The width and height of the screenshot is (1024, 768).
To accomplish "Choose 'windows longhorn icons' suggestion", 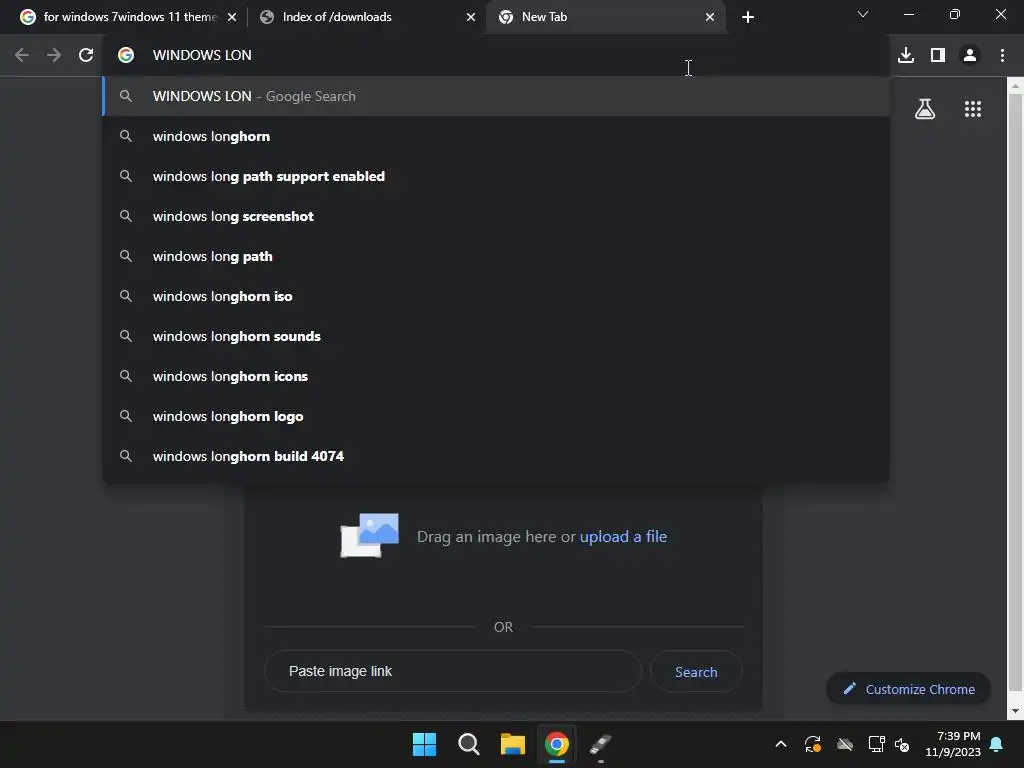I will pyautogui.click(x=496, y=376).
